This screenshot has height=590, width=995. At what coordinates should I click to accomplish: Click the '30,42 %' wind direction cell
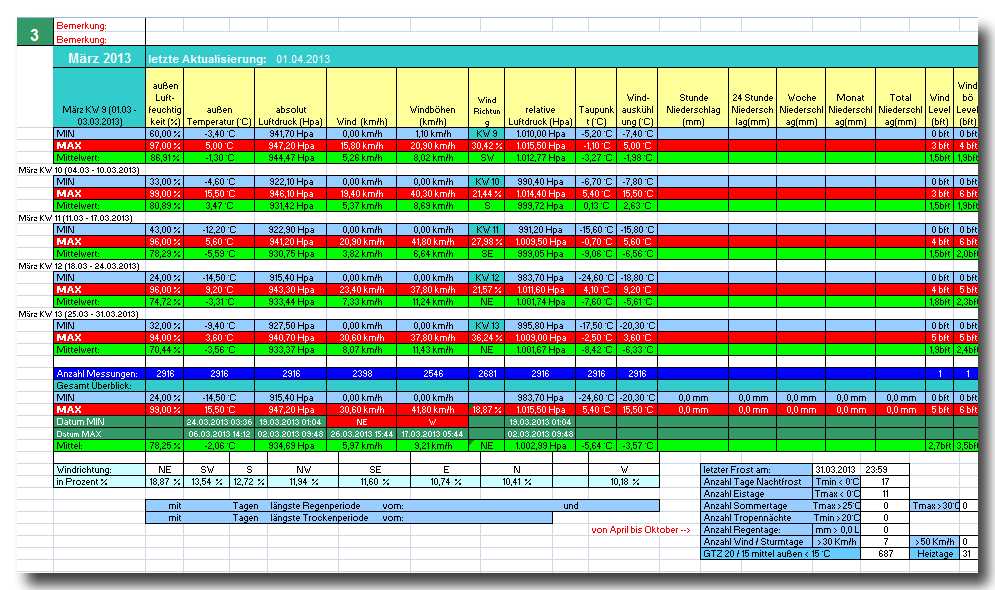coord(487,146)
